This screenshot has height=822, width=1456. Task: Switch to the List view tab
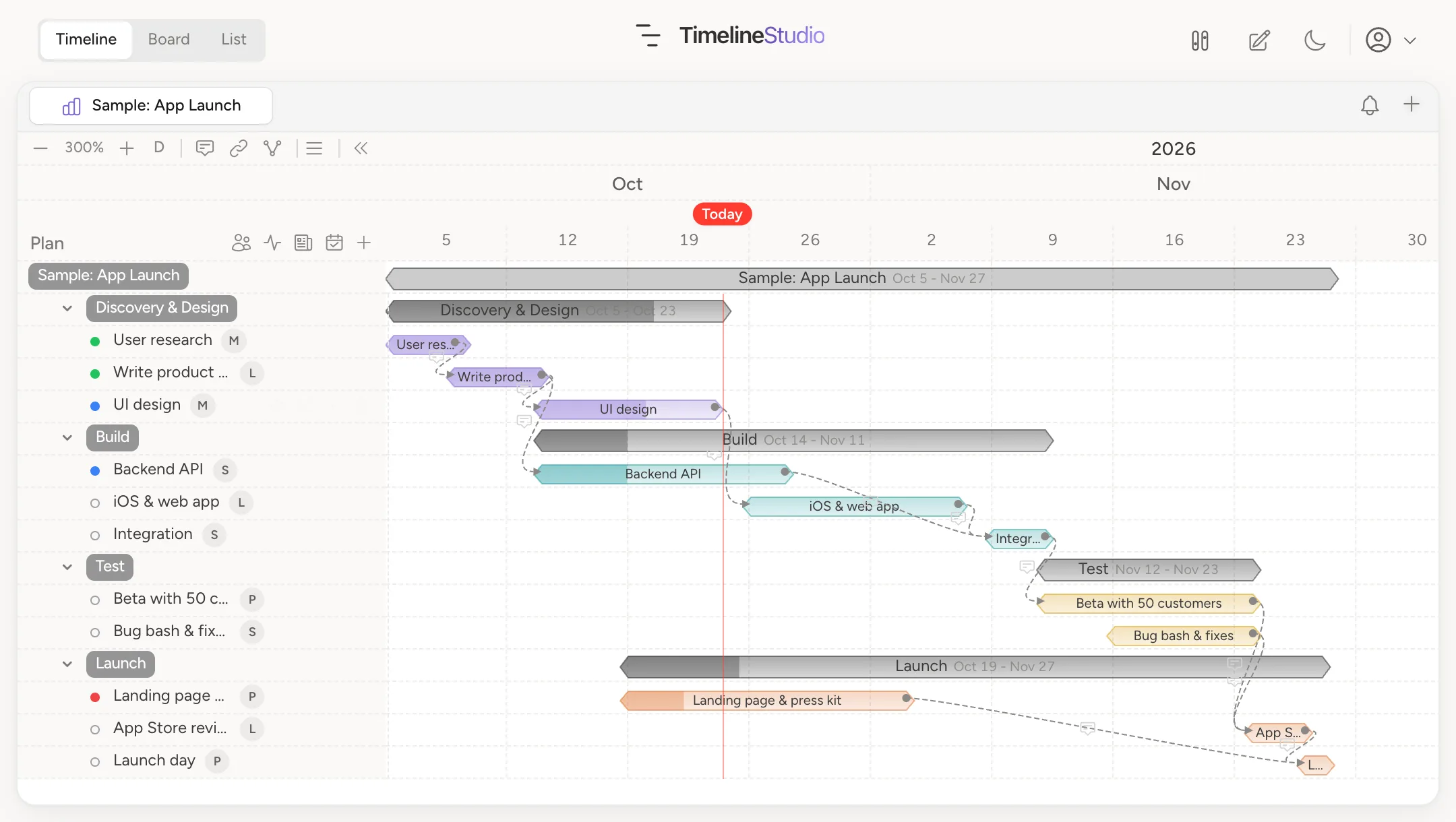pyautogui.click(x=234, y=39)
